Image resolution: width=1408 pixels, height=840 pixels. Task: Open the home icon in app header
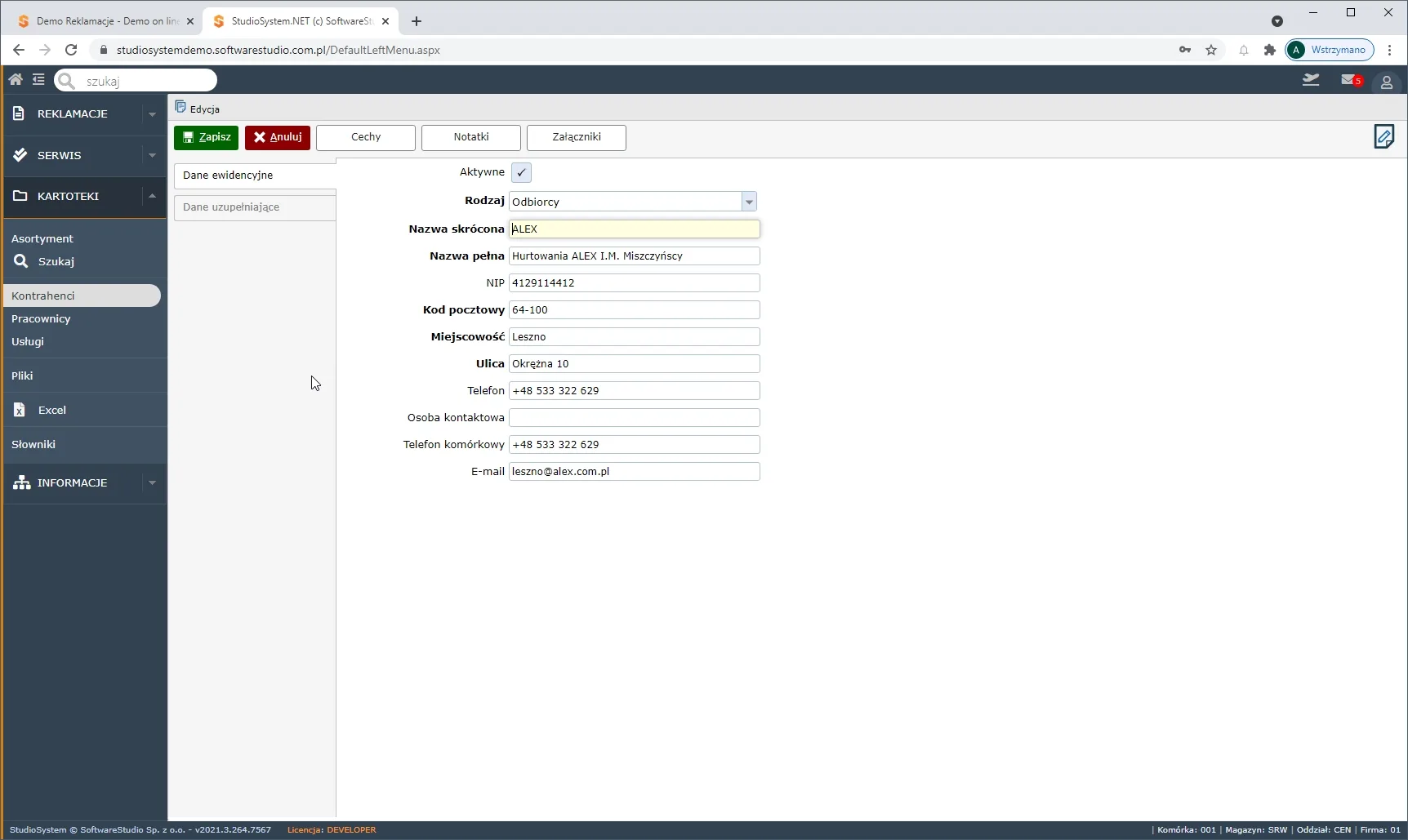pos(16,80)
